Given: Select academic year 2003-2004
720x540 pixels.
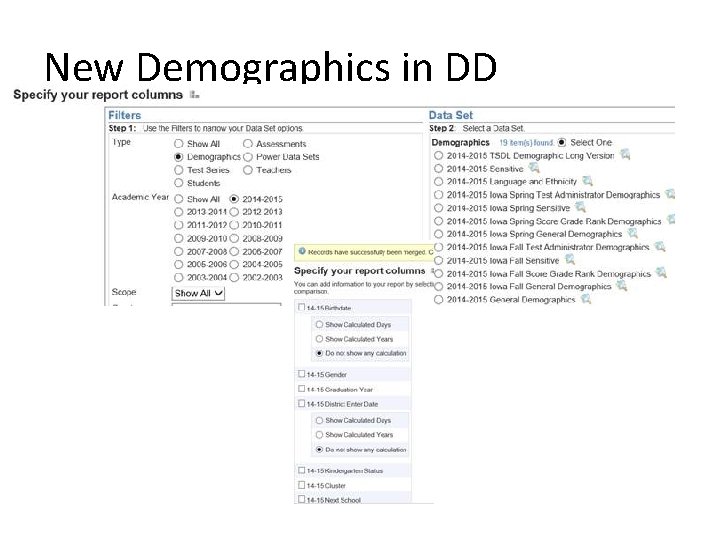Looking at the screenshot, I should [179, 278].
